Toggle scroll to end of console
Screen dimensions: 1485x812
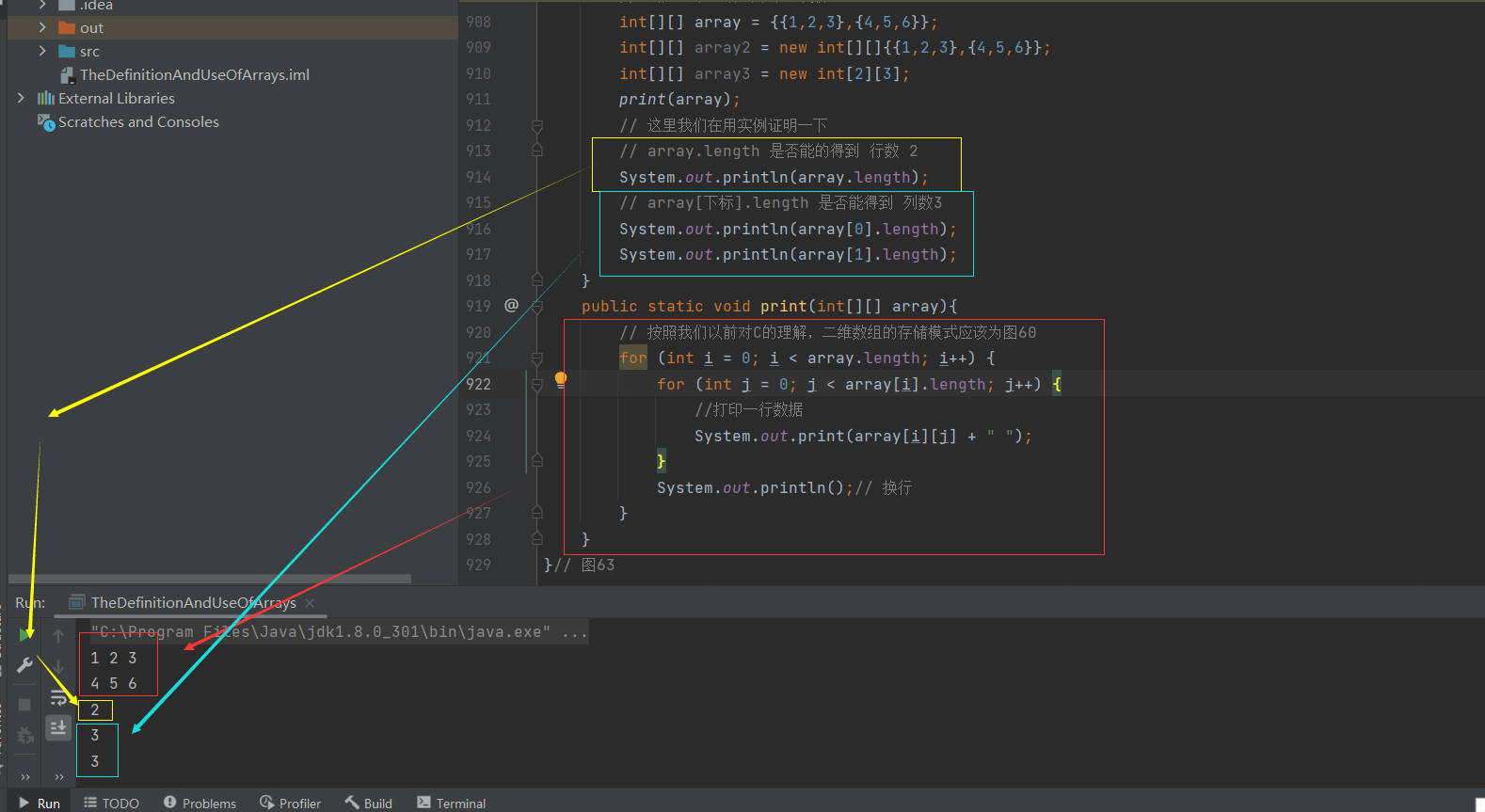click(x=58, y=727)
